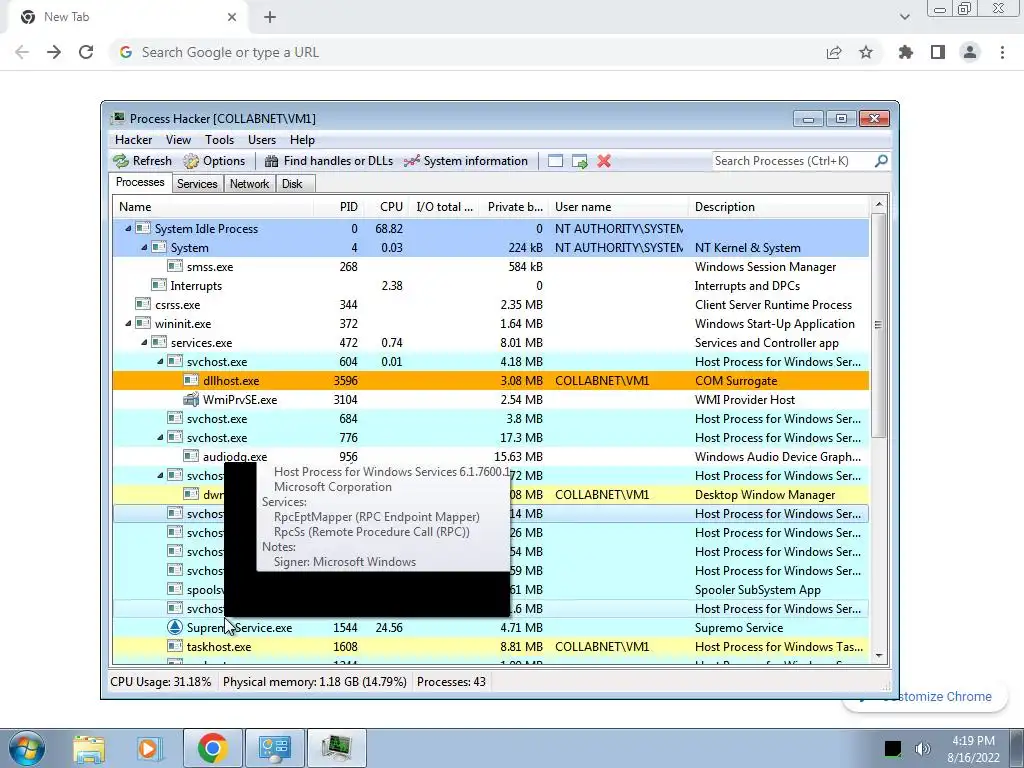Collapse the System Idle Process node
Image resolution: width=1024 pixels, height=768 pixels.
[x=128, y=229]
